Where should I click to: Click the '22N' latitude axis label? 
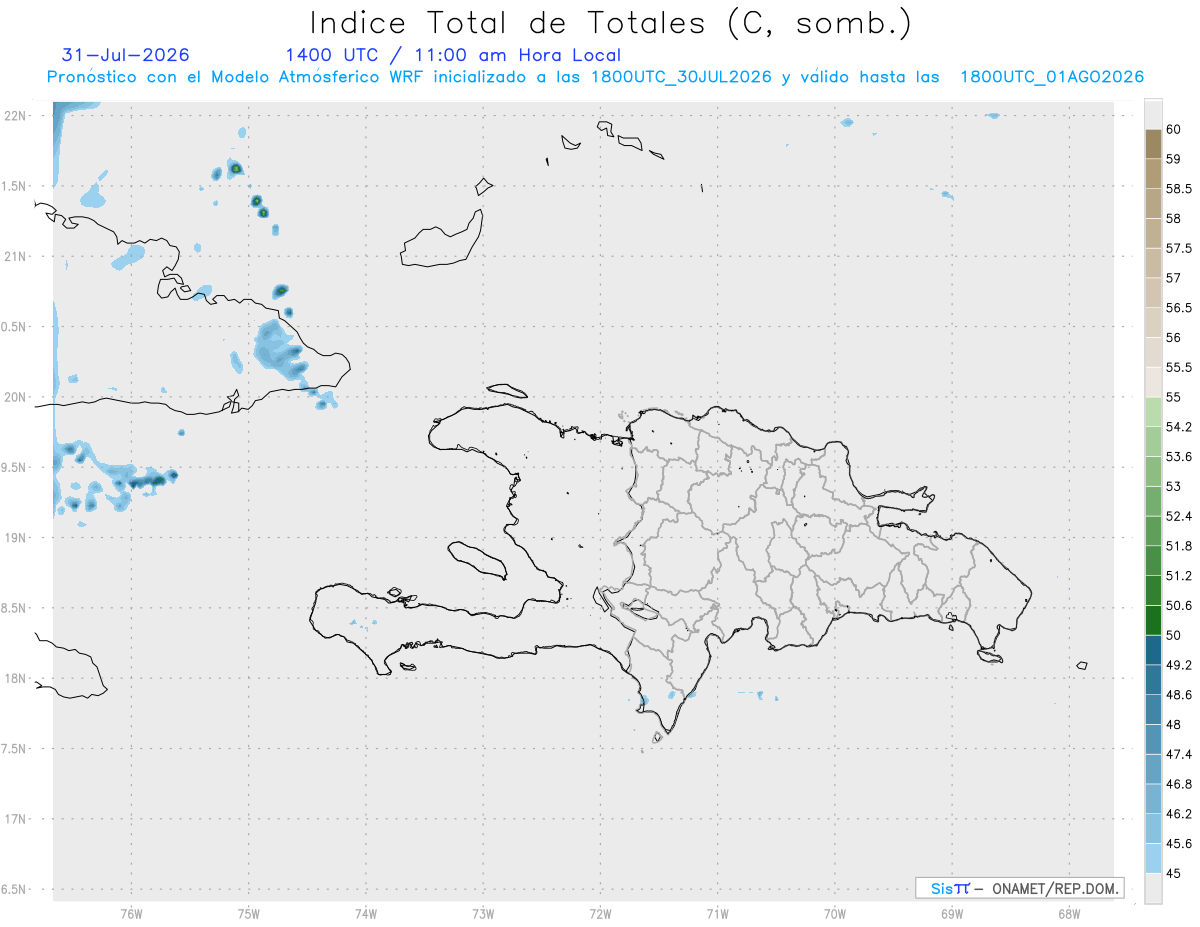point(17,116)
